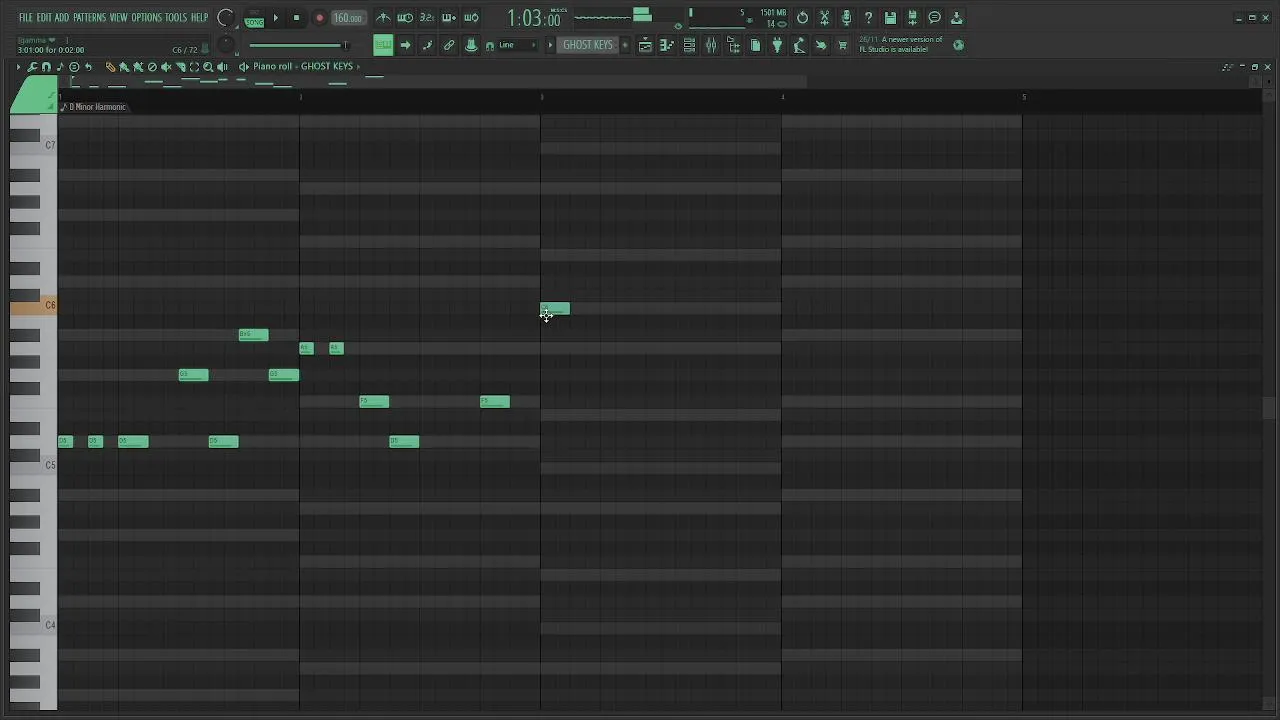Toggle loop recording blend button
Image resolution: width=1280 pixels, height=720 pixels.
(471, 18)
